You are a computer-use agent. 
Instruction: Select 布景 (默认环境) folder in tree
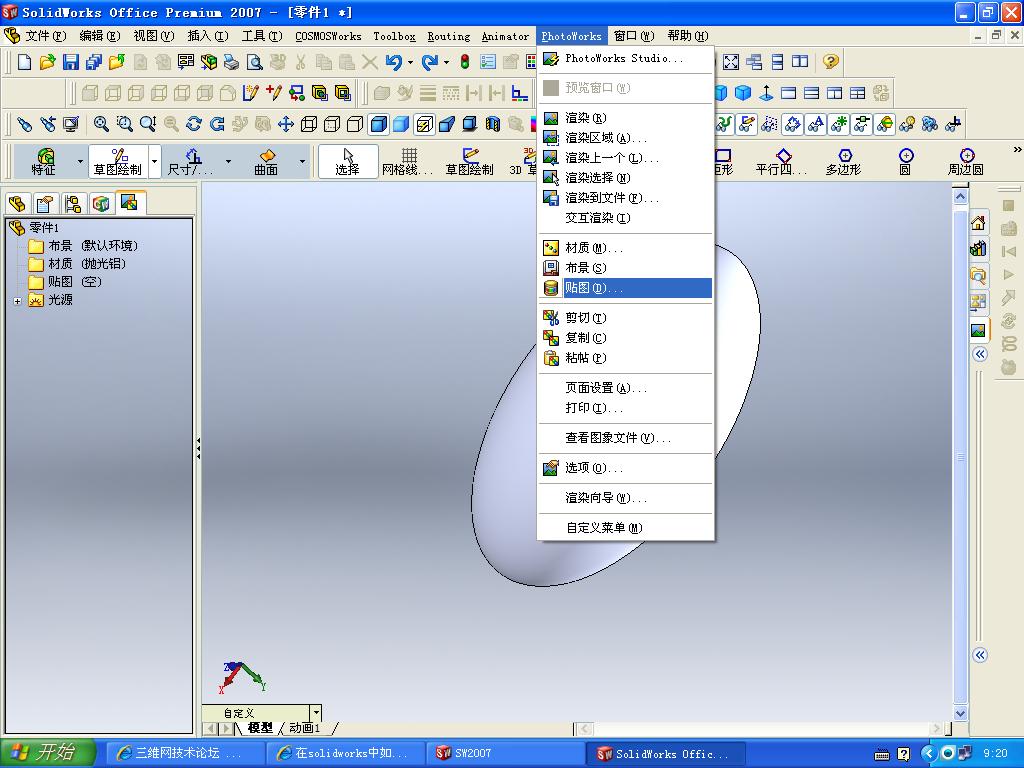click(83, 246)
